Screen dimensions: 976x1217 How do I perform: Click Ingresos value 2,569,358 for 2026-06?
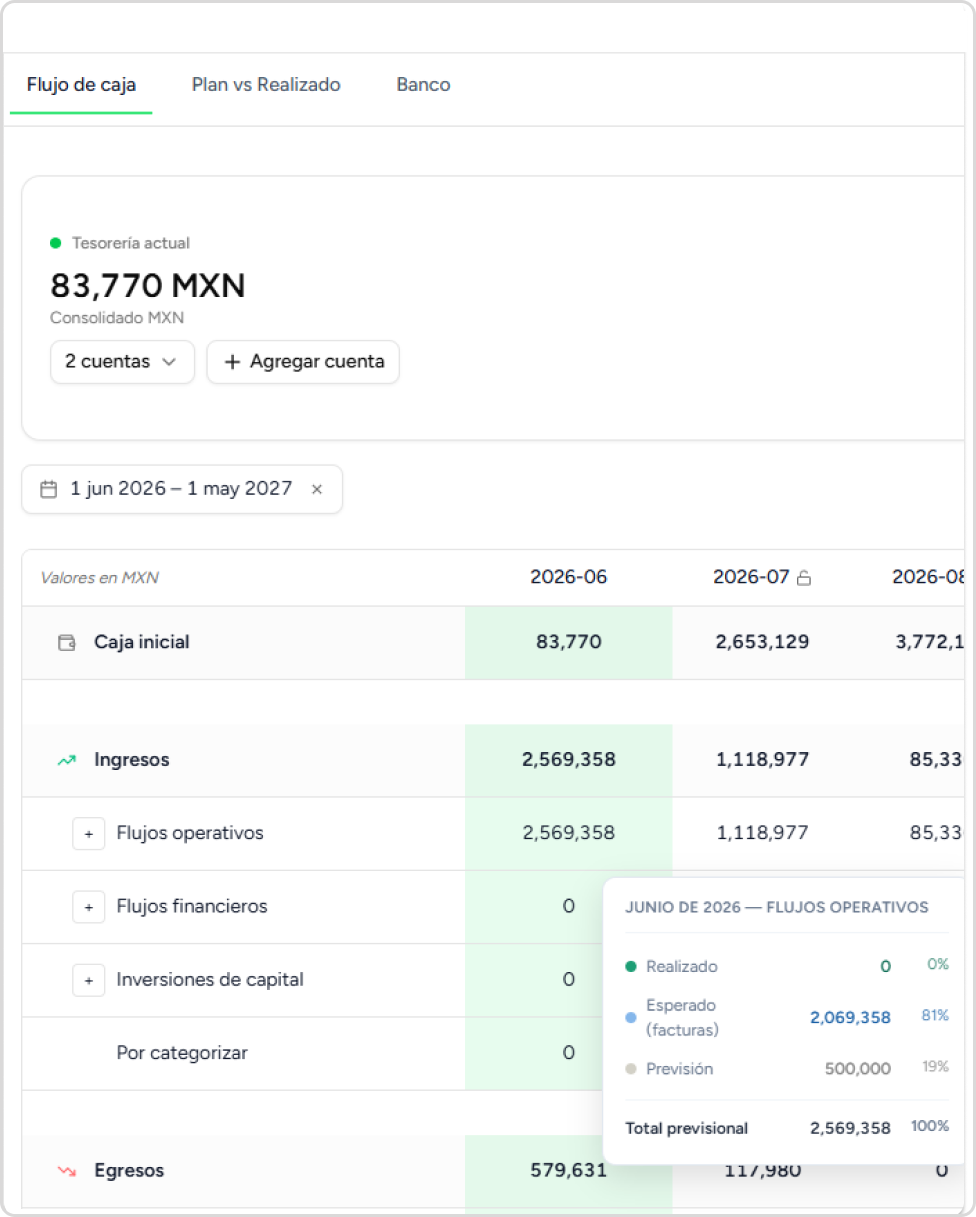[568, 760]
